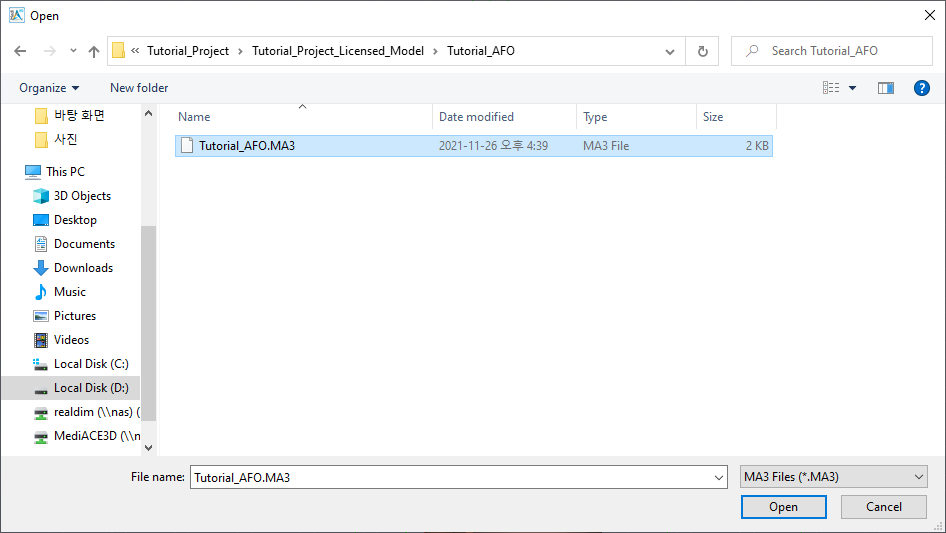This screenshot has height=533, width=946.
Task: Click the Cancel button
Action: pos(884,507)
